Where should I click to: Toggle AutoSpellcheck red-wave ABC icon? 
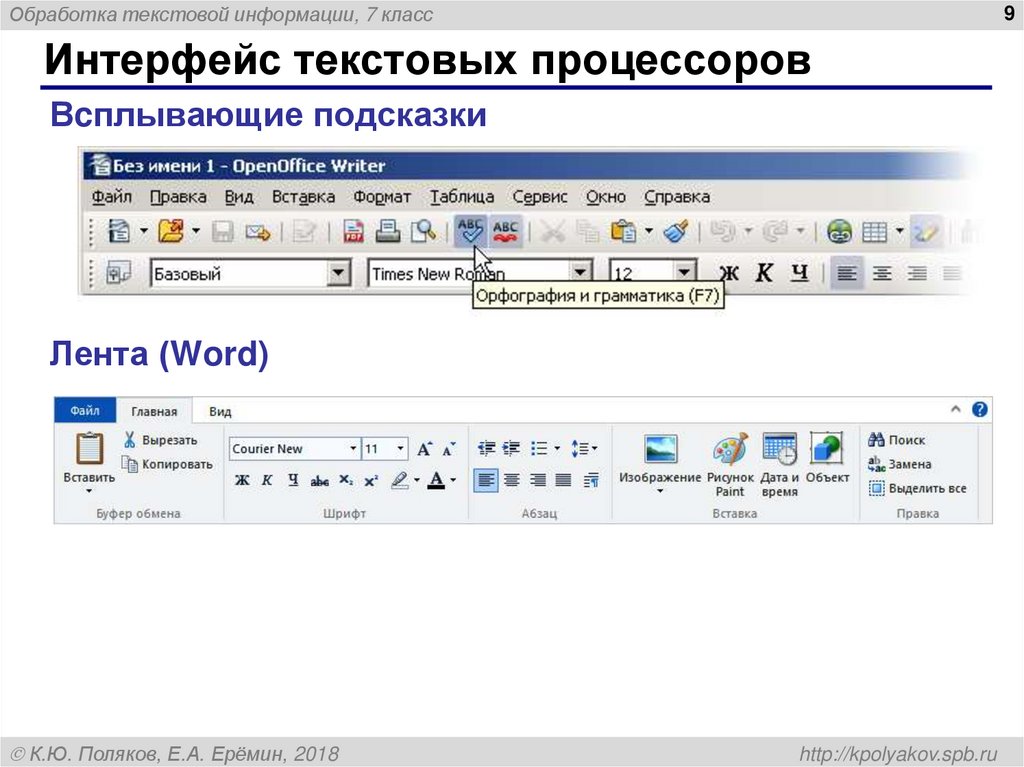pos(505,231)
